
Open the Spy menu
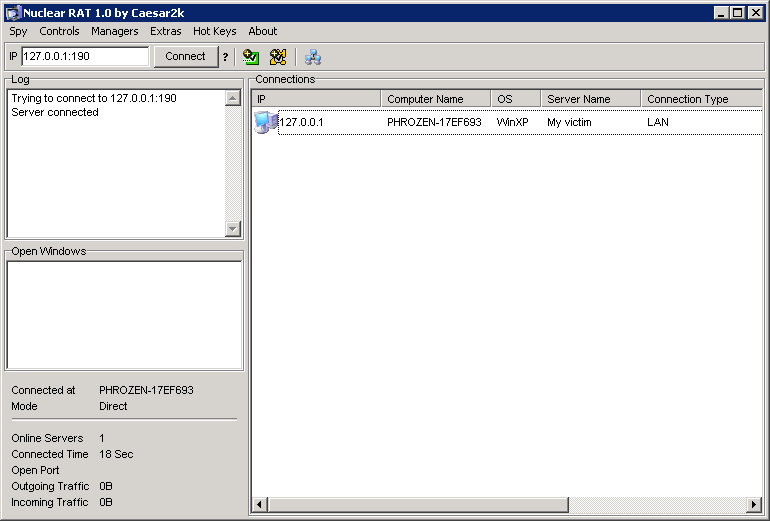[18, 31]
